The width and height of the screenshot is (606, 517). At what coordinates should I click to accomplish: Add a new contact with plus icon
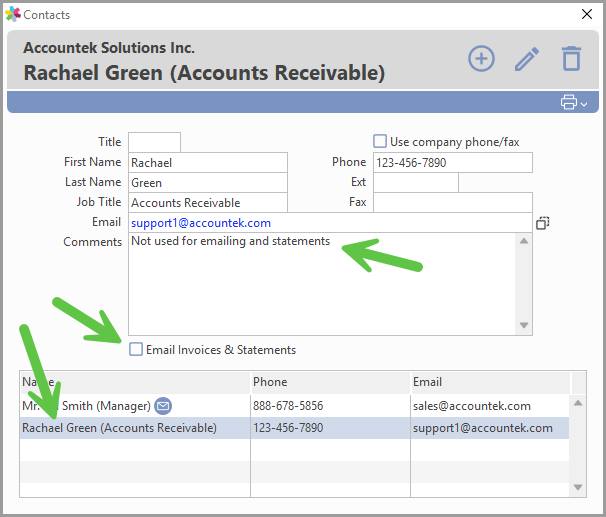point(481,59)
